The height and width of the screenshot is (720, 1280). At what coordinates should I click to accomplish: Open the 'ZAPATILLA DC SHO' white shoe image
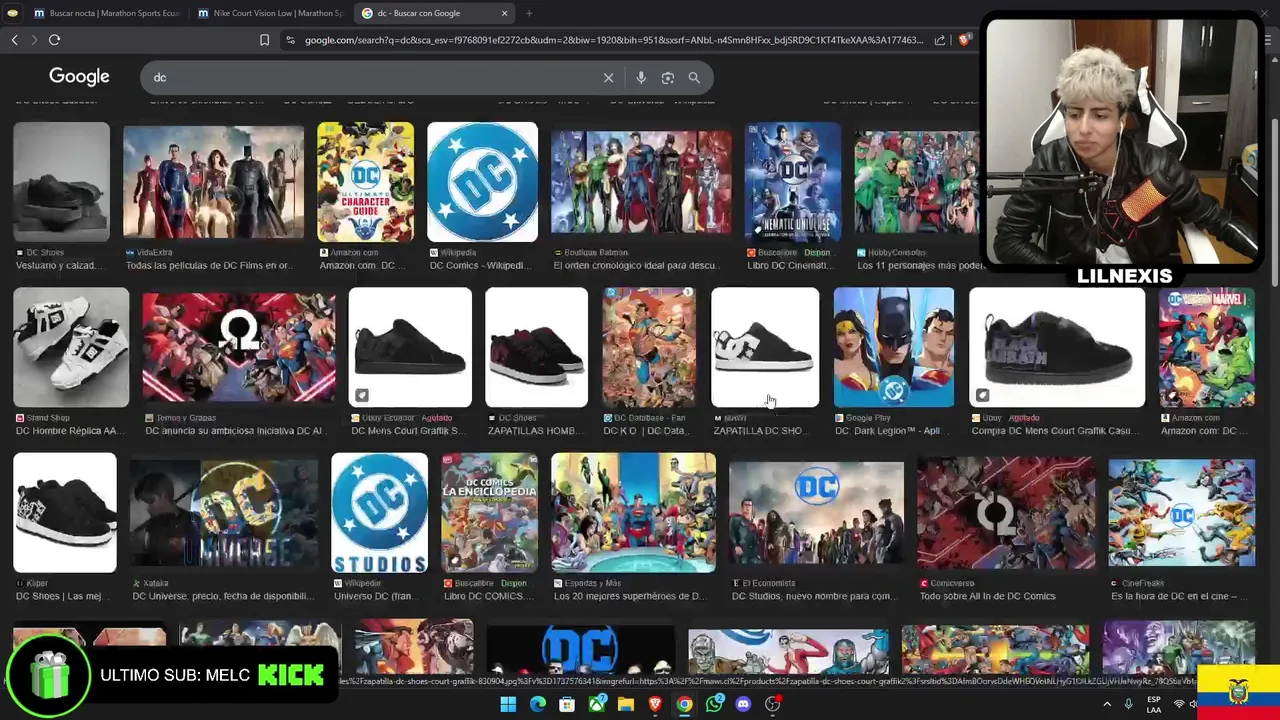pos(765,347)
